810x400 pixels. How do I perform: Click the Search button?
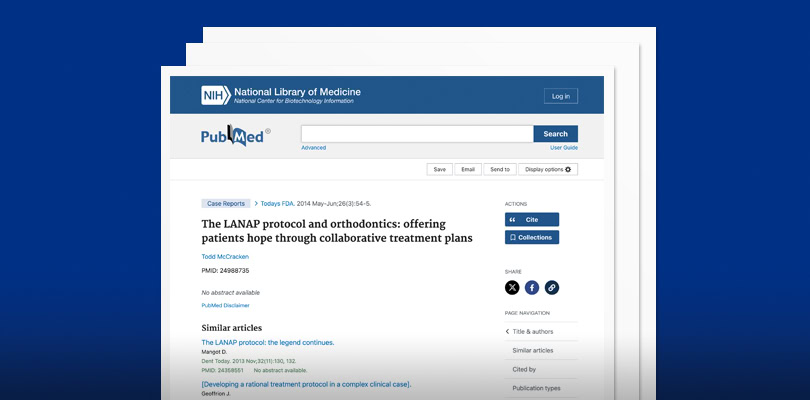coord(555,134)
